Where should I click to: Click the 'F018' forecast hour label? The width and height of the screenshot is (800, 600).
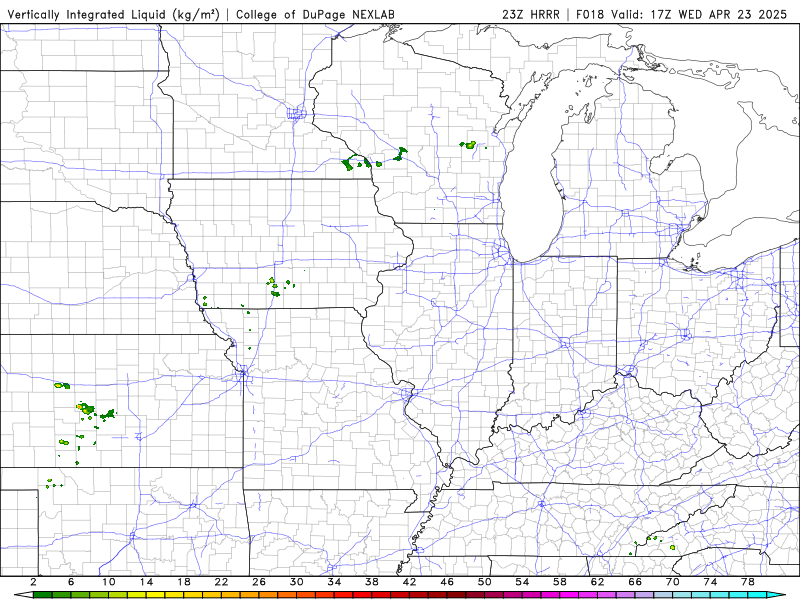(592, 14)
